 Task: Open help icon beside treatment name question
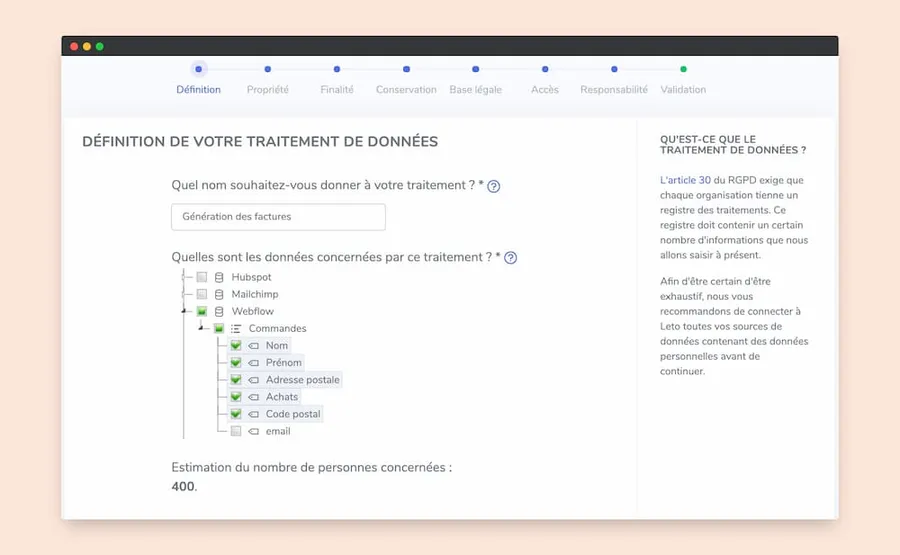pos(493,186)
